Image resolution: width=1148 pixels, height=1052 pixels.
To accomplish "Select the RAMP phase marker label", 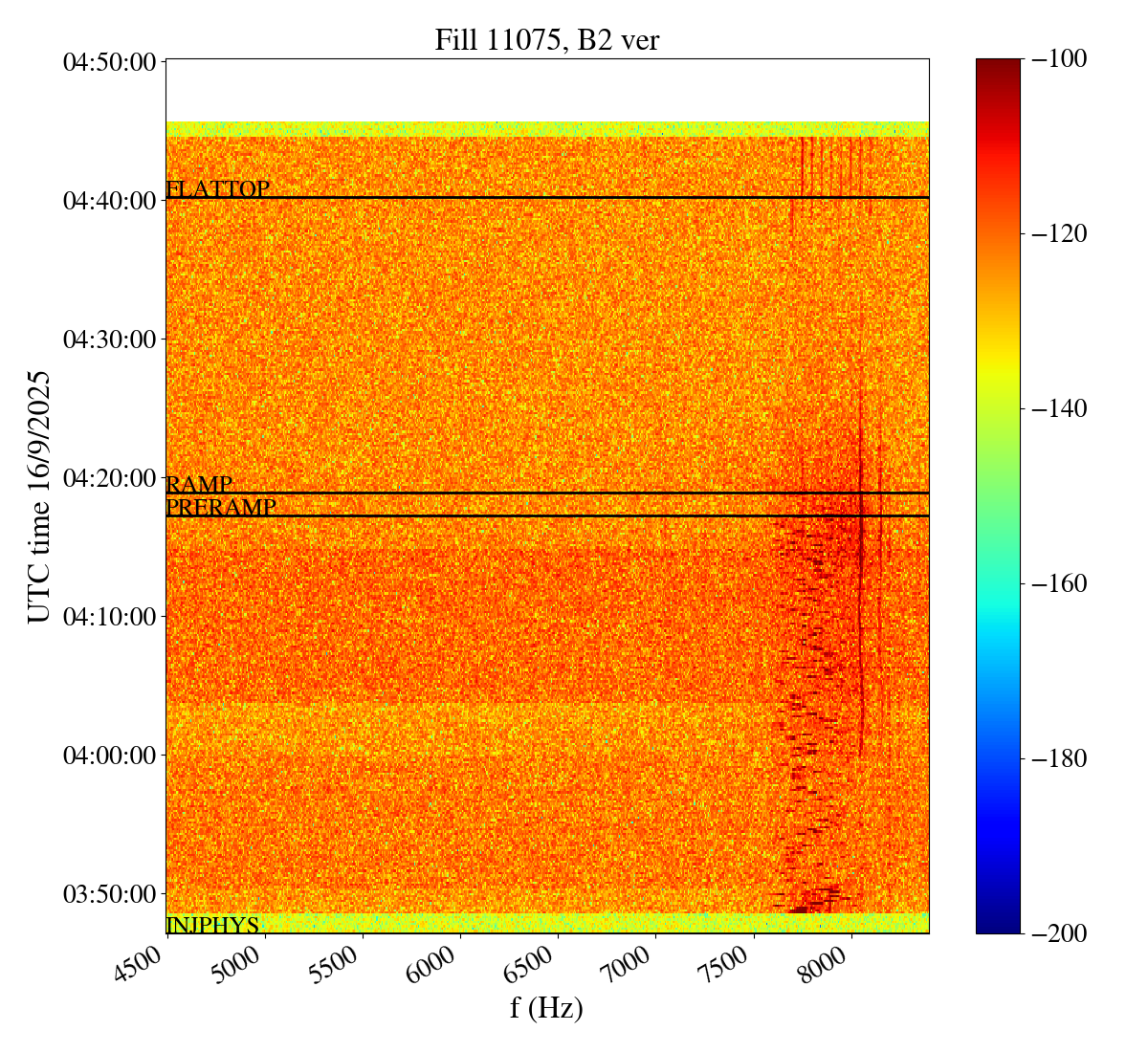I will click(199, 485).
